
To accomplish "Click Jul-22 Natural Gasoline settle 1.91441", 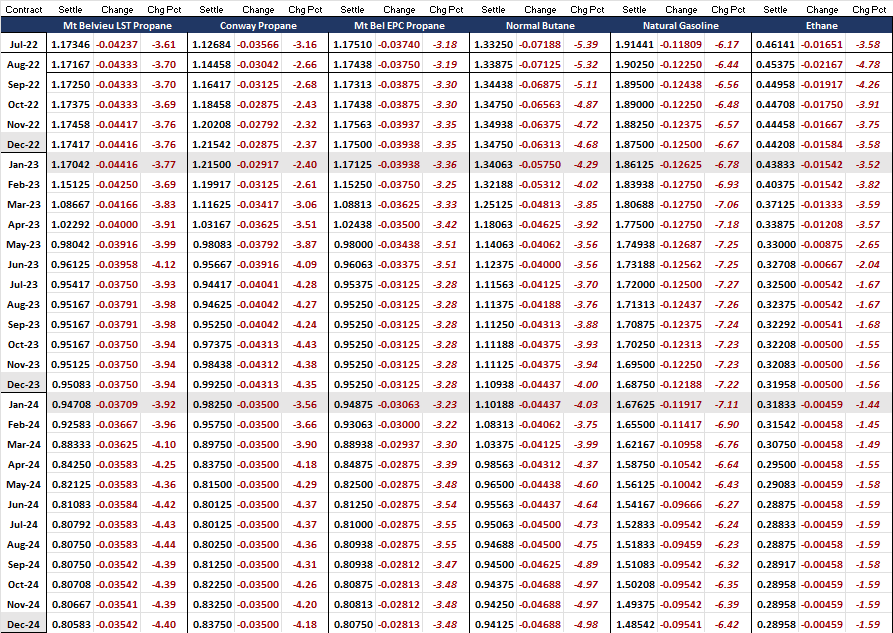I will pyautogui.click(x=634, y=44).
